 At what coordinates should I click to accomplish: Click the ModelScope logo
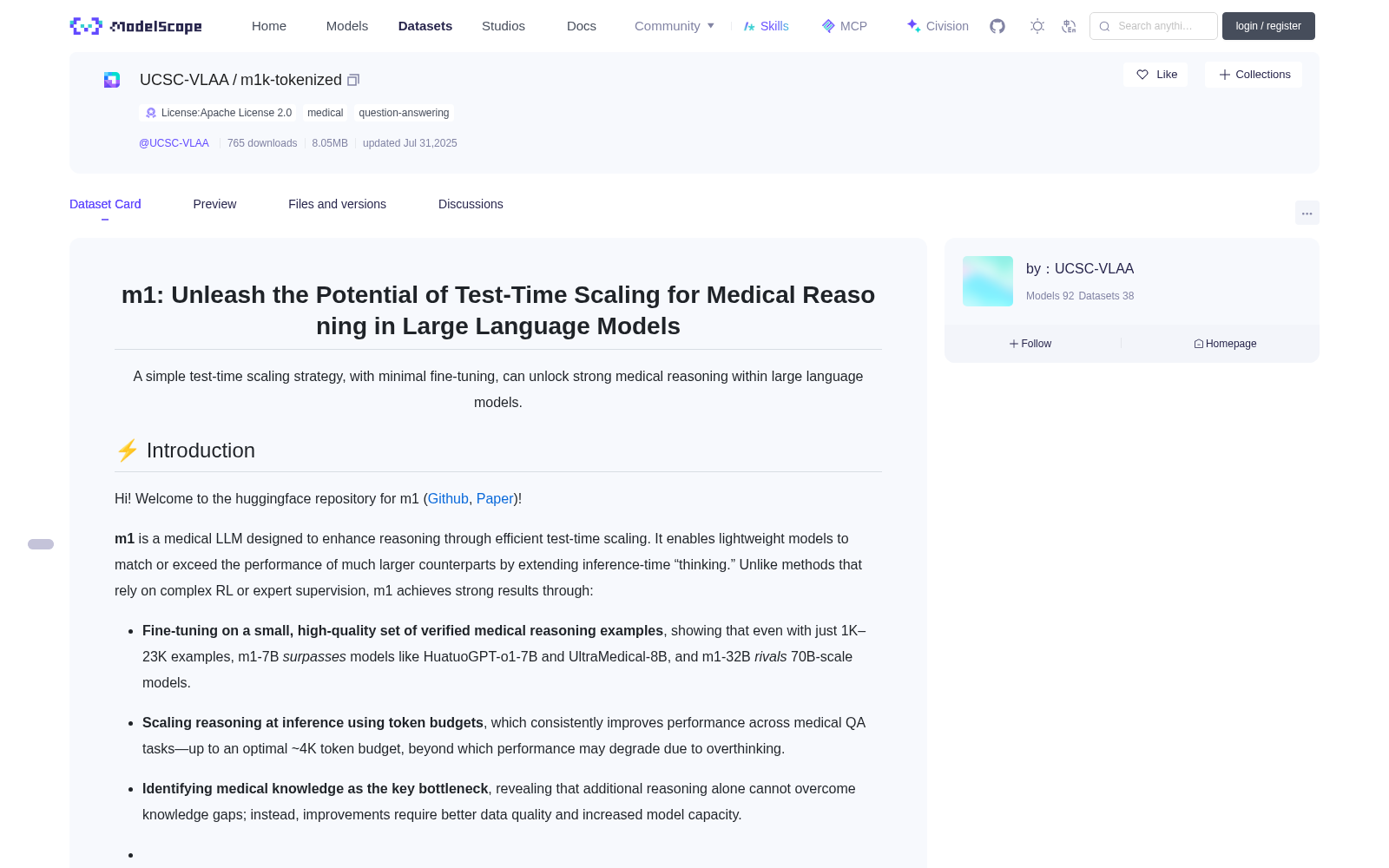coord(136,26)
